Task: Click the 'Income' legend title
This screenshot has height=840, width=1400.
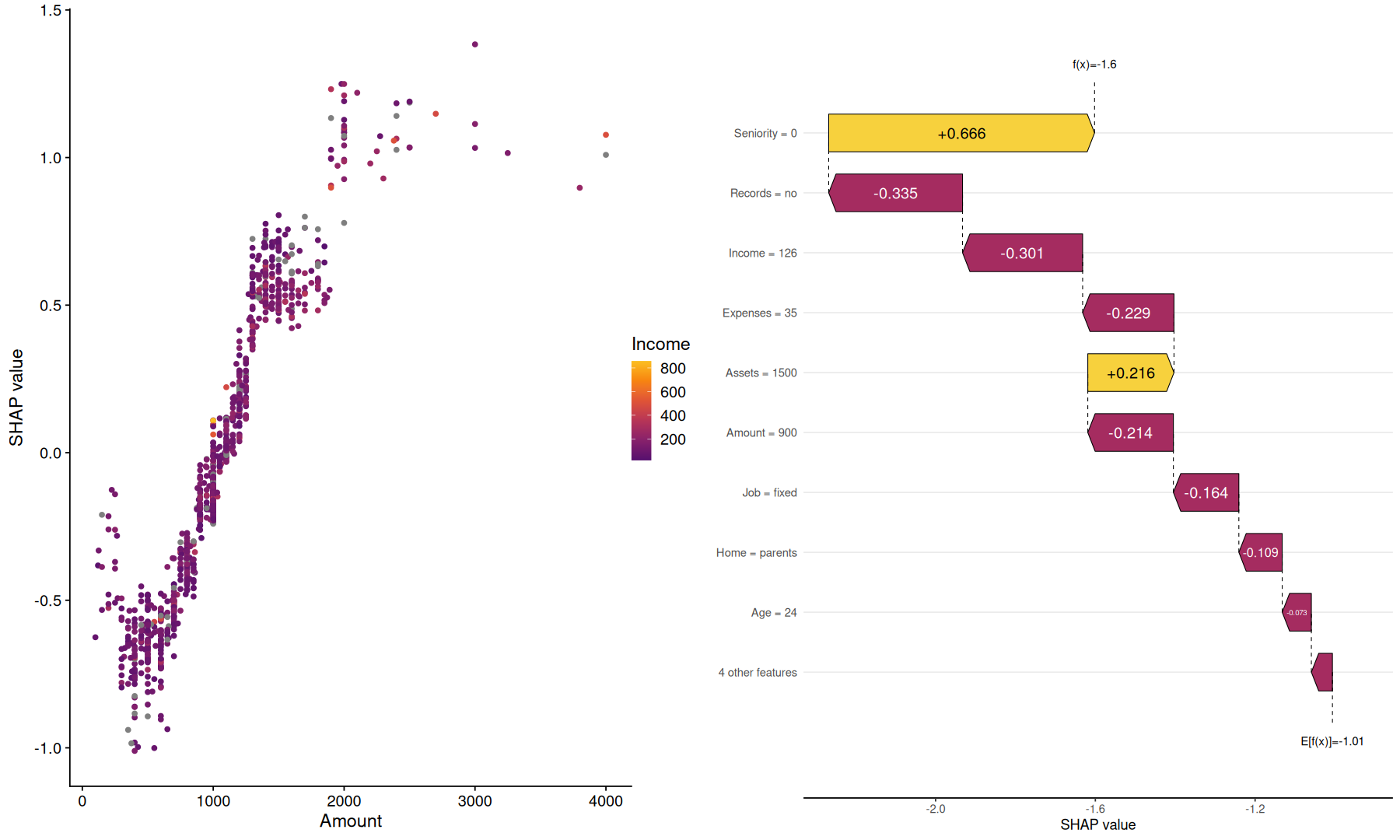Action: click(660, 344)
